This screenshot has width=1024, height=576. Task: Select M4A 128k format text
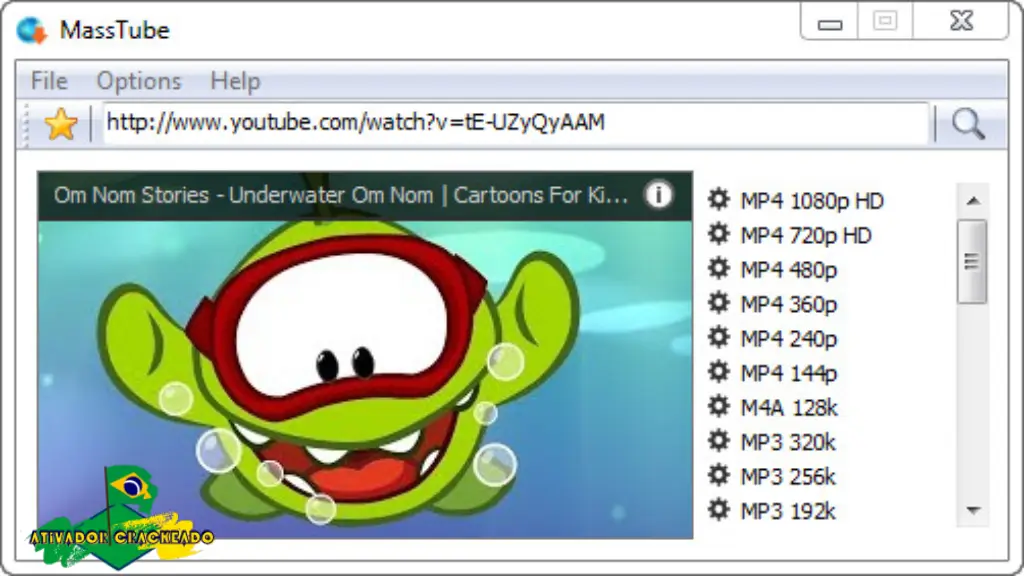[x=789, y=408]
